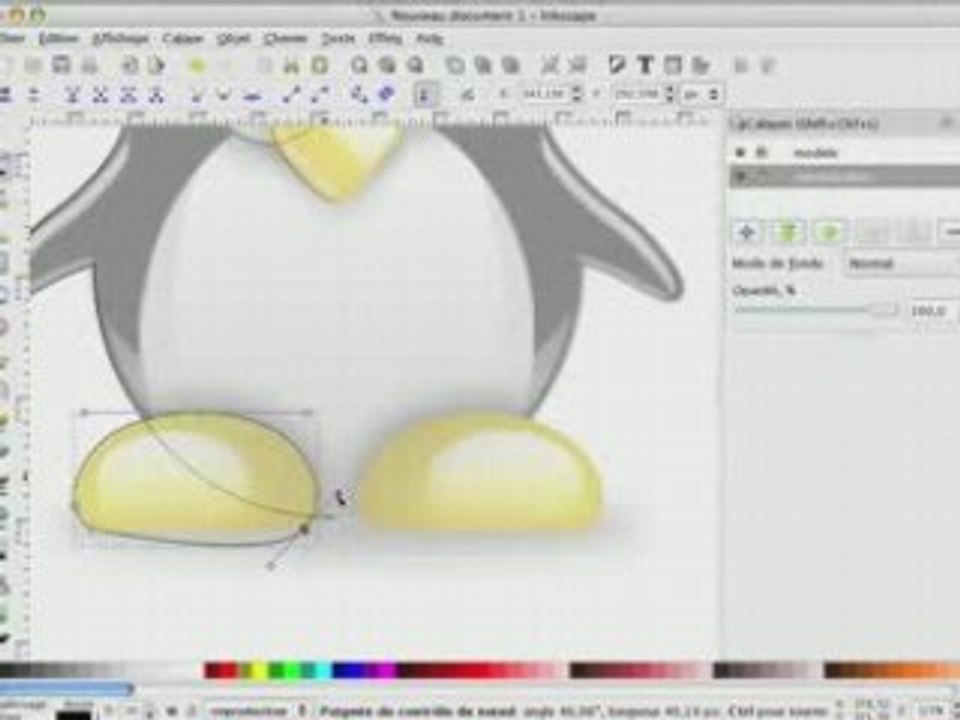The image size is (960, 720).
Task: Click the Import file icon
Action: pyautogui.click(x=130, y=65)
